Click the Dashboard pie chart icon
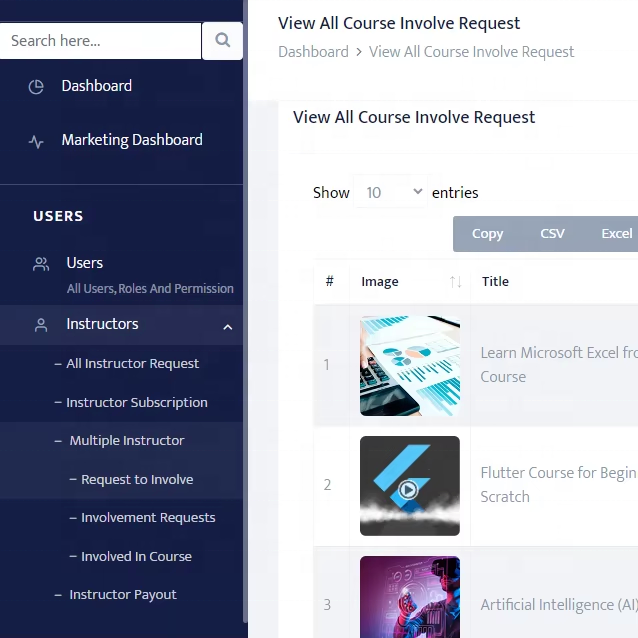The width and height of the screenshot is (638, 638). 36,87
